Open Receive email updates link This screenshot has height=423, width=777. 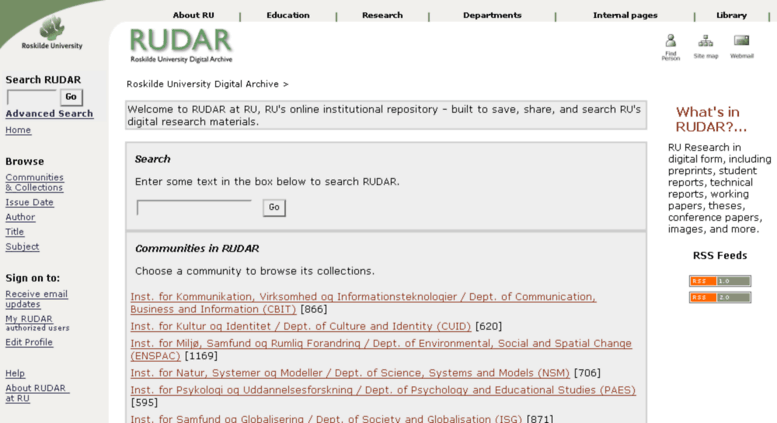[x=36, y=299]
